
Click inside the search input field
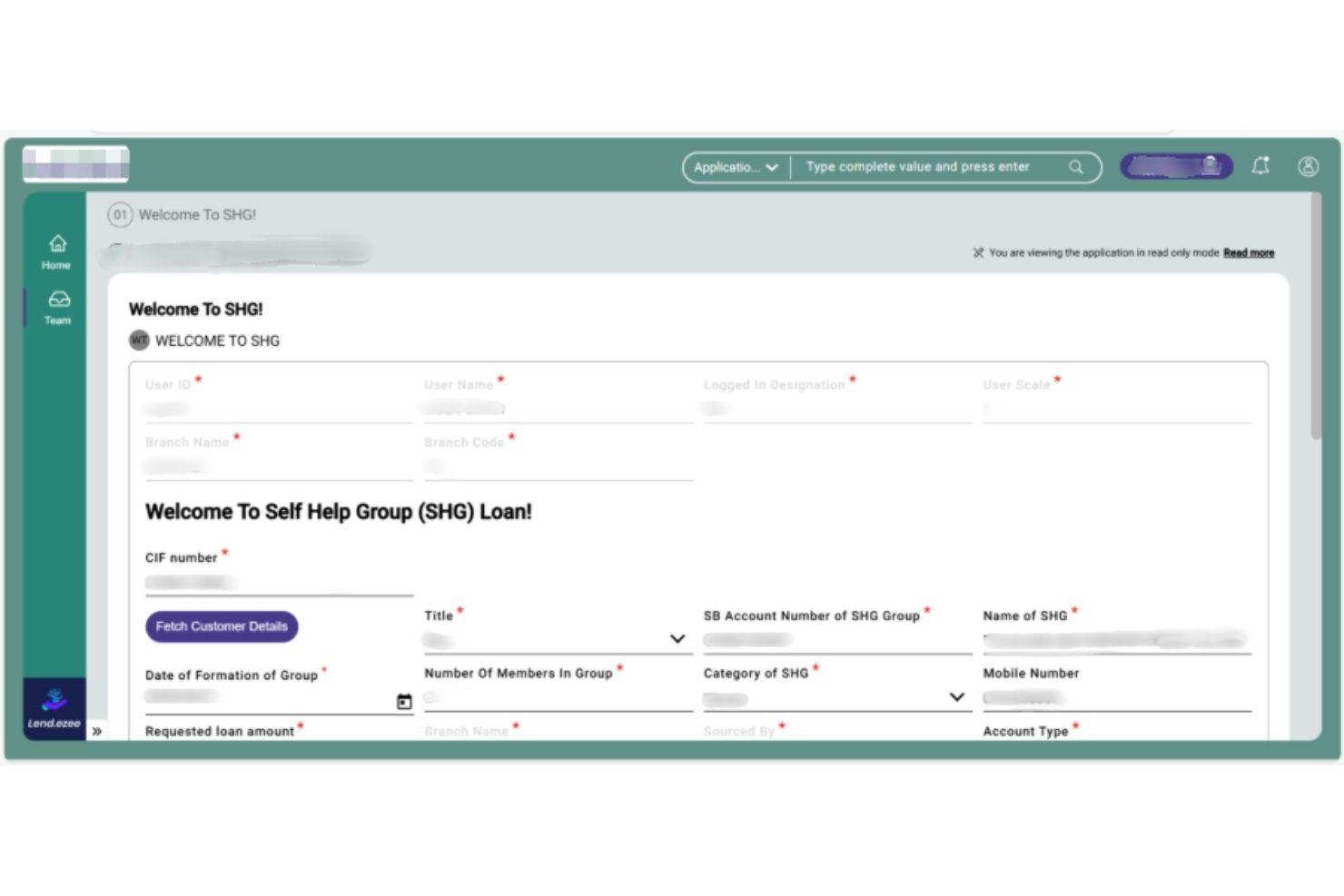pyautogui.click(x=917, y=166)
